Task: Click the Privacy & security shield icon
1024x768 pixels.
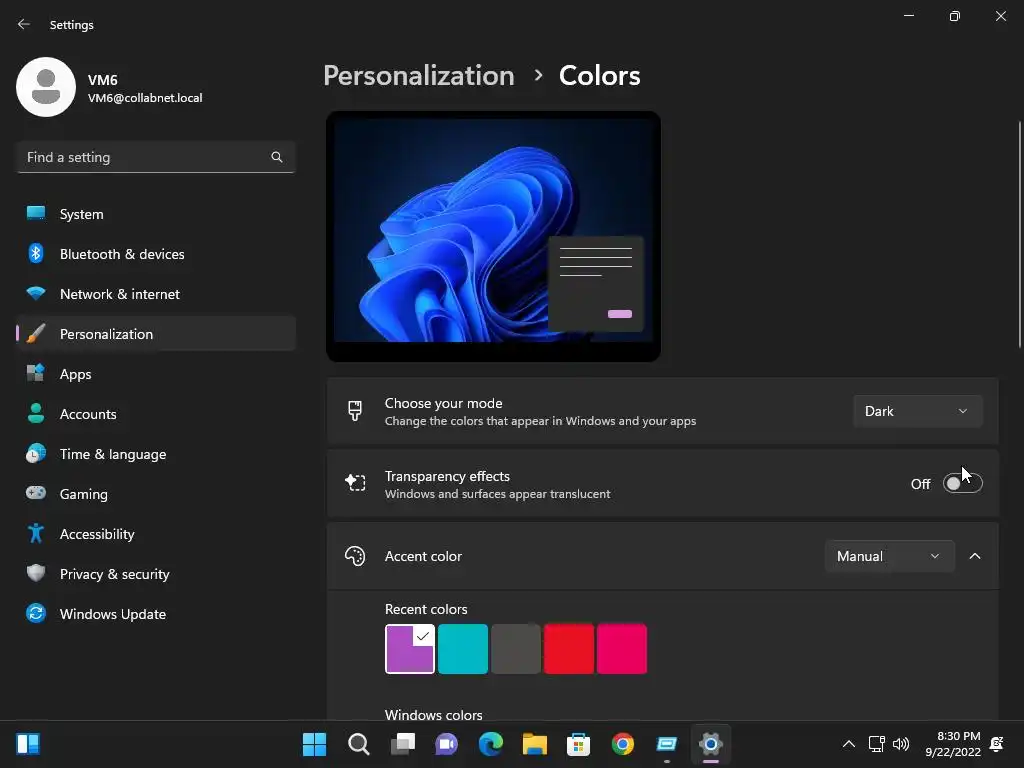Action: 36,573
